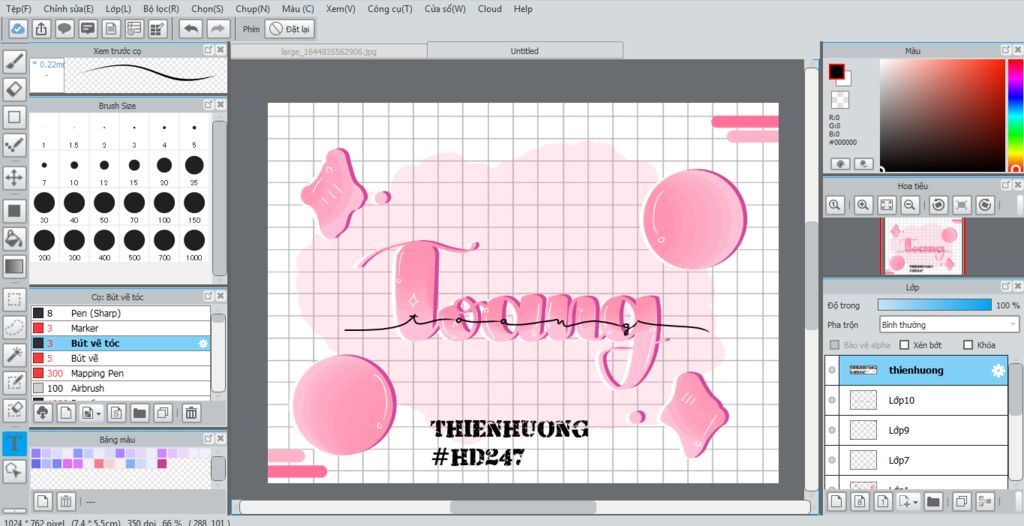Choose brush size 25 dot
1024x526 pixels.
click(x=194, y=169)
